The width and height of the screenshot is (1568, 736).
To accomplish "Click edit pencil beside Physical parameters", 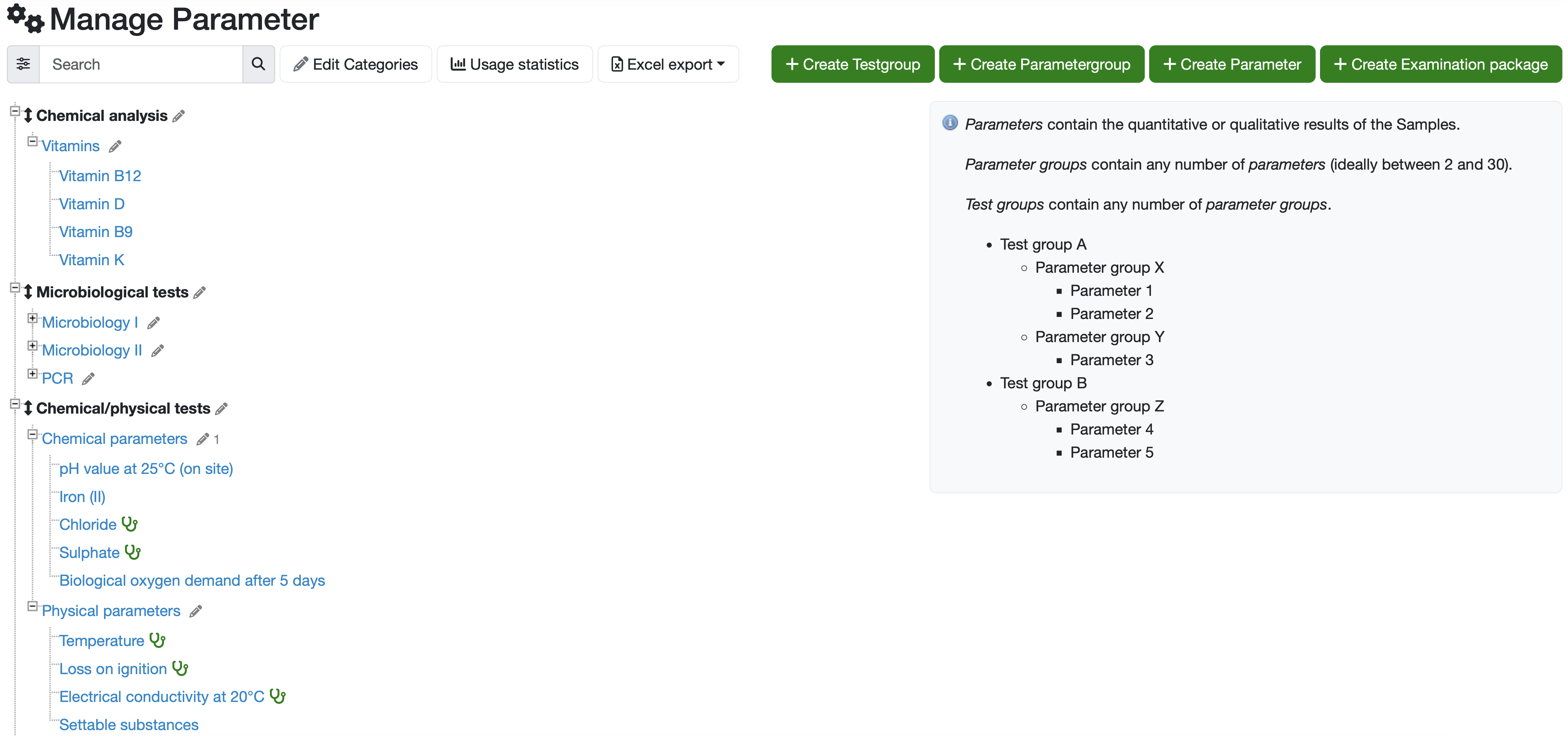I will click(x=196, y=611).
